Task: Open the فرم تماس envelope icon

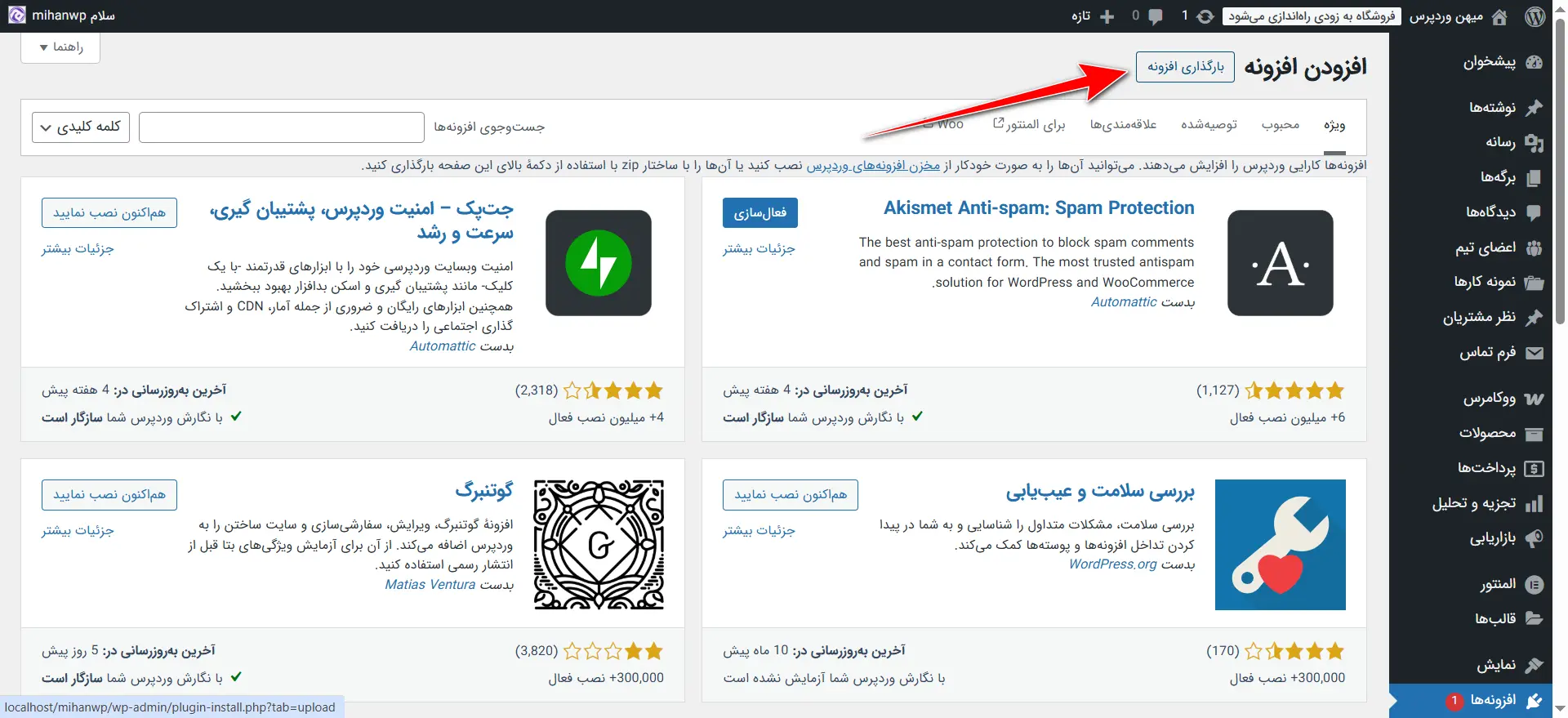Action: pyautogui.click(x=1535, y=353)
